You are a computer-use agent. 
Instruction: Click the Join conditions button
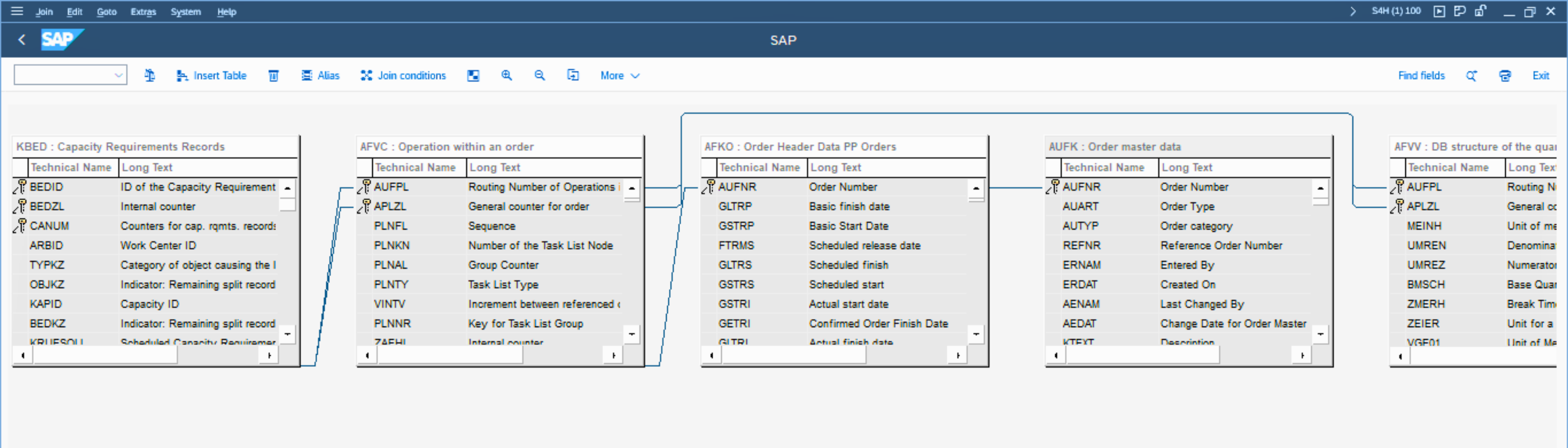click(x=403, y=75)
